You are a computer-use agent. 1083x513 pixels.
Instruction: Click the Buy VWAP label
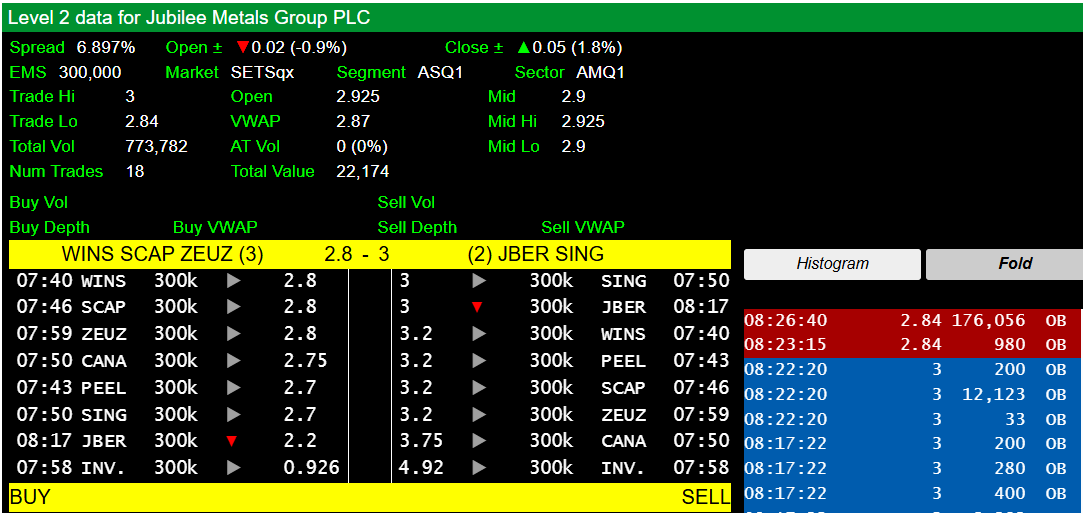[x=215, y=227]
